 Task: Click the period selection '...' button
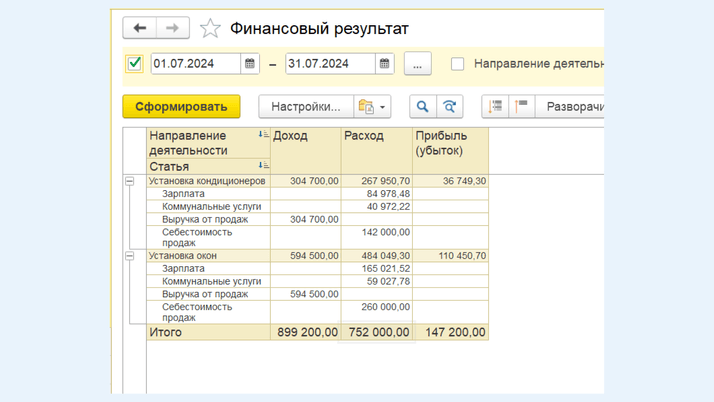(418, 64)
